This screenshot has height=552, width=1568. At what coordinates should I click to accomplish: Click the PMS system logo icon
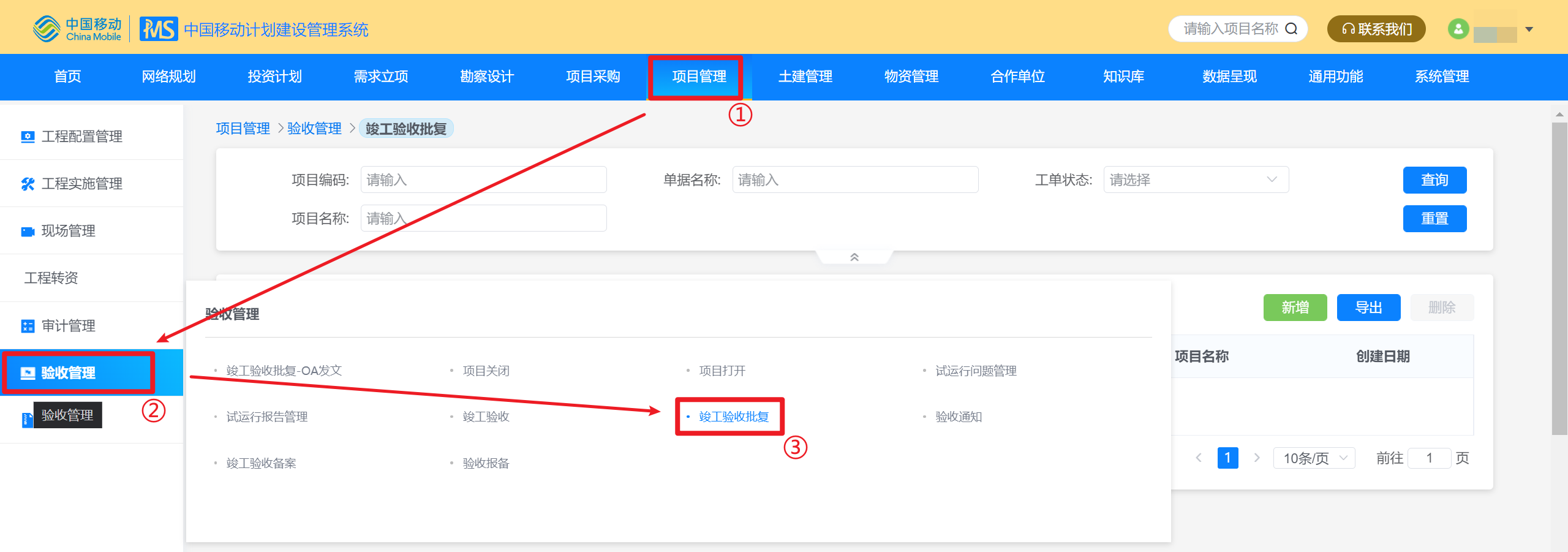pos(159,29)
